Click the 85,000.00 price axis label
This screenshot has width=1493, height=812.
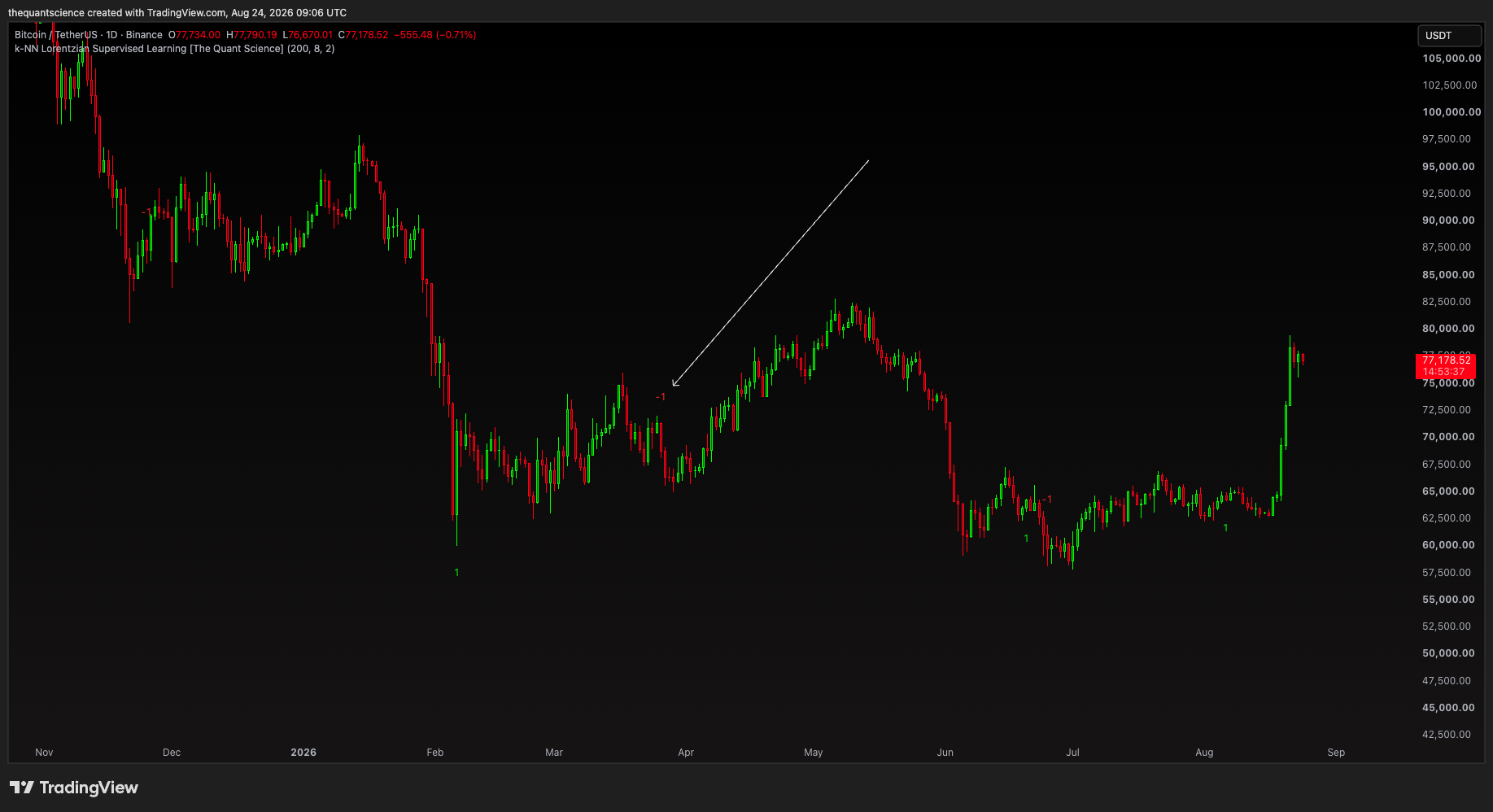(1448, 275)
